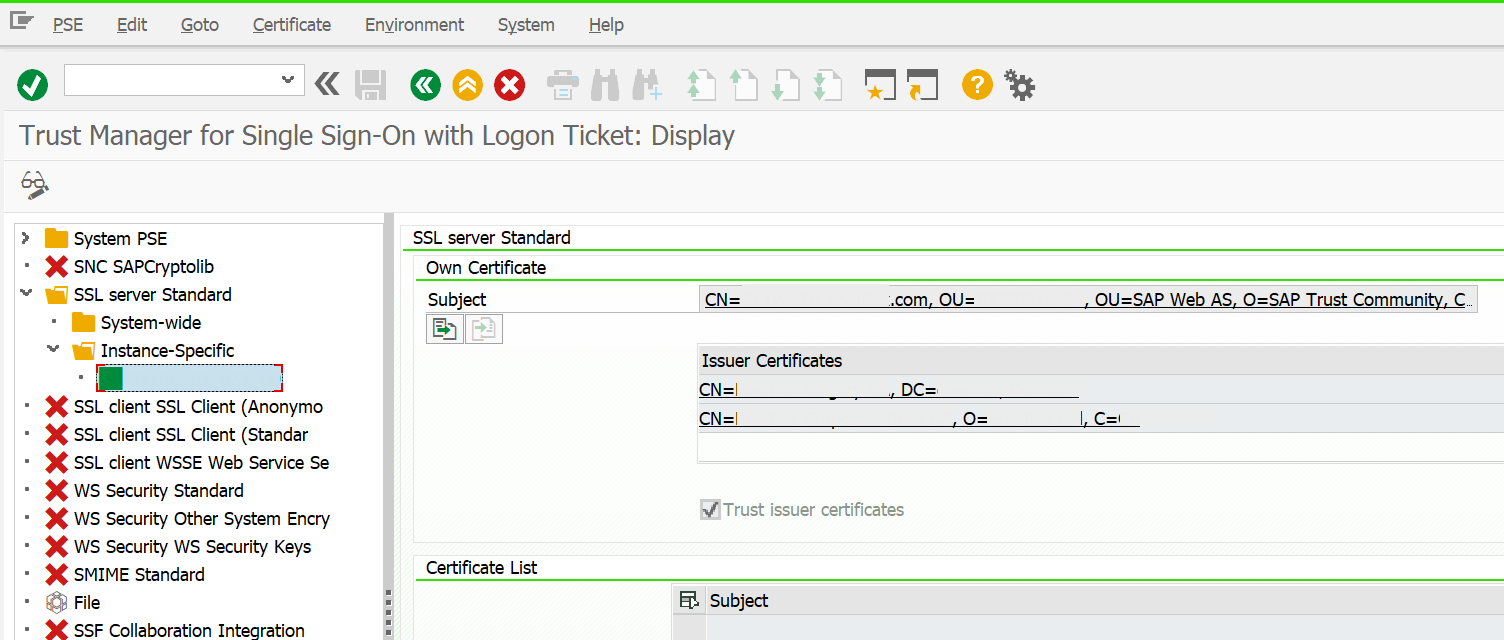
Task: Click the green checkmark Enter icon
Action: pos(33,85)
